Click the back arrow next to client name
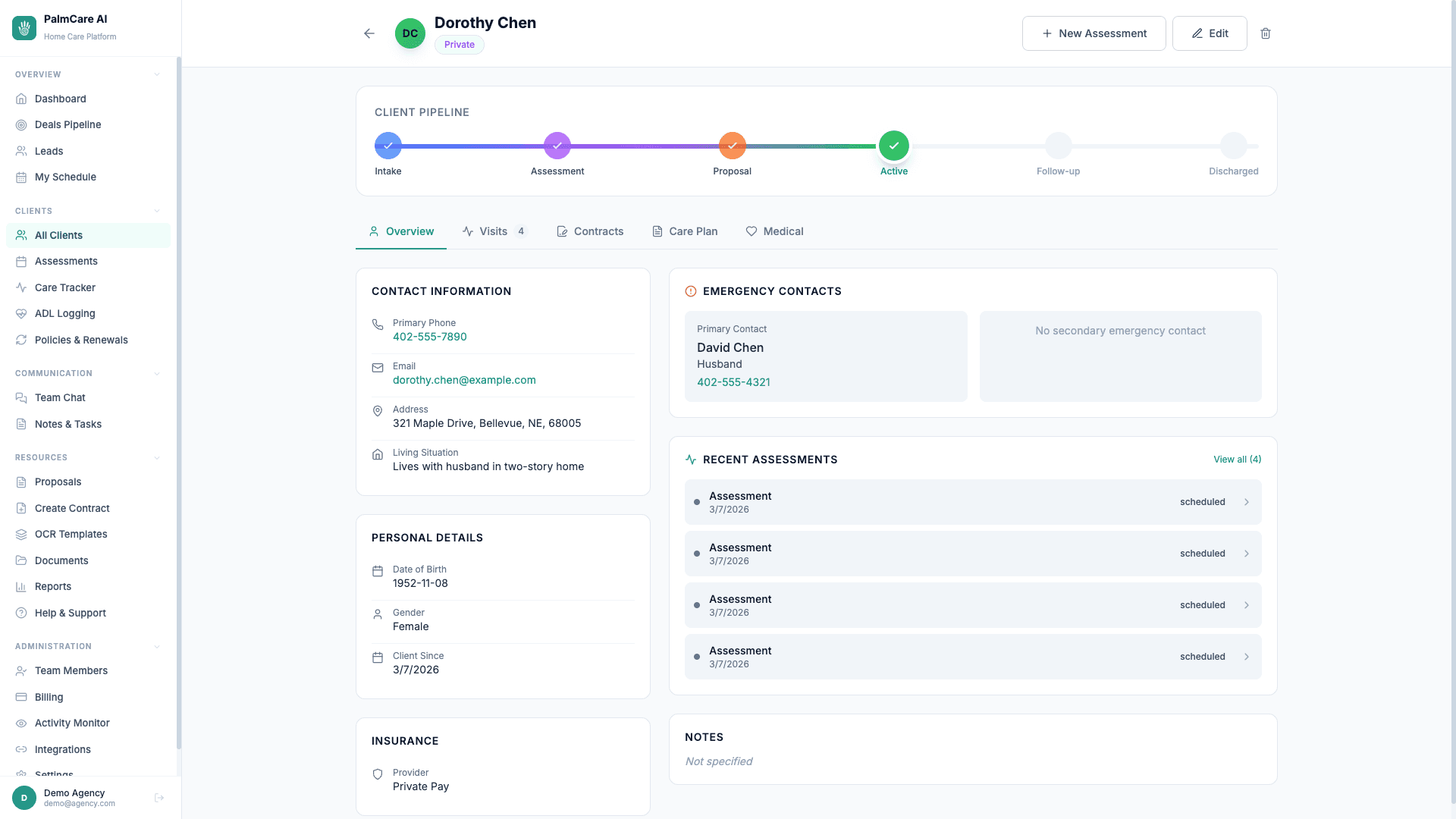 pyautogui.click(x=369, y=33)
